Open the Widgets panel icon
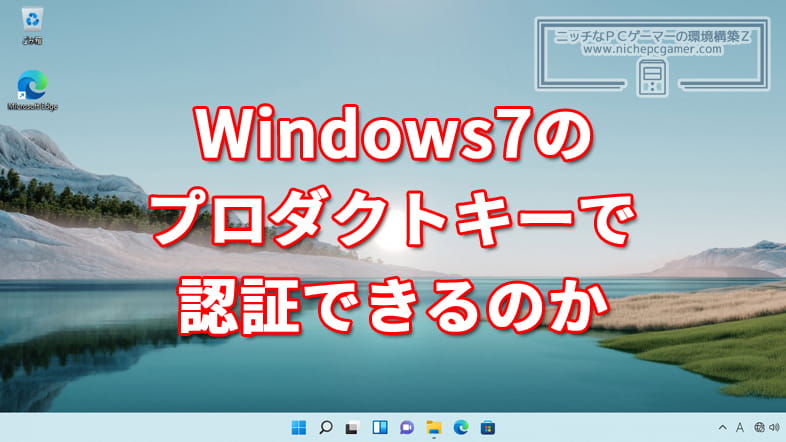Viewport: 786px width, 442px height. tap(380, 427)
